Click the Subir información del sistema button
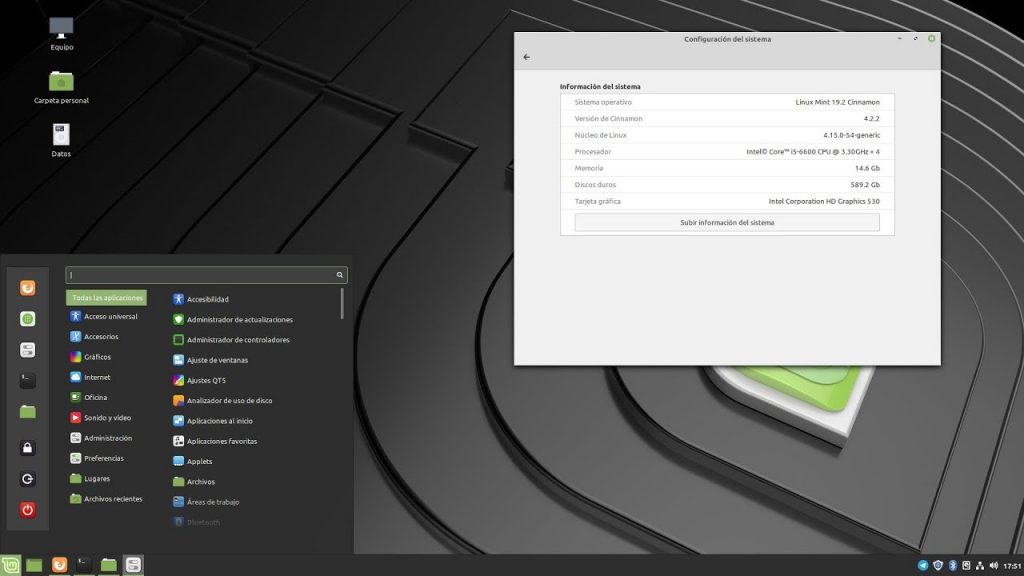Image resolution: width=1024 pixels, height=576 pixels. (727, 223)
